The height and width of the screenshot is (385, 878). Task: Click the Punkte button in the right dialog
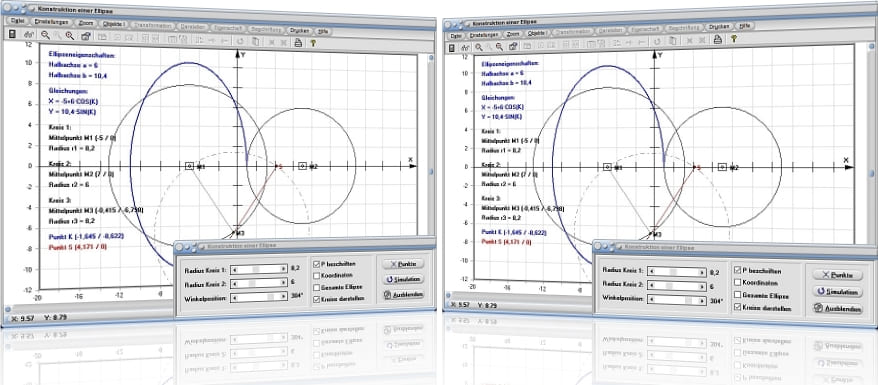click(x=838, y=275)
